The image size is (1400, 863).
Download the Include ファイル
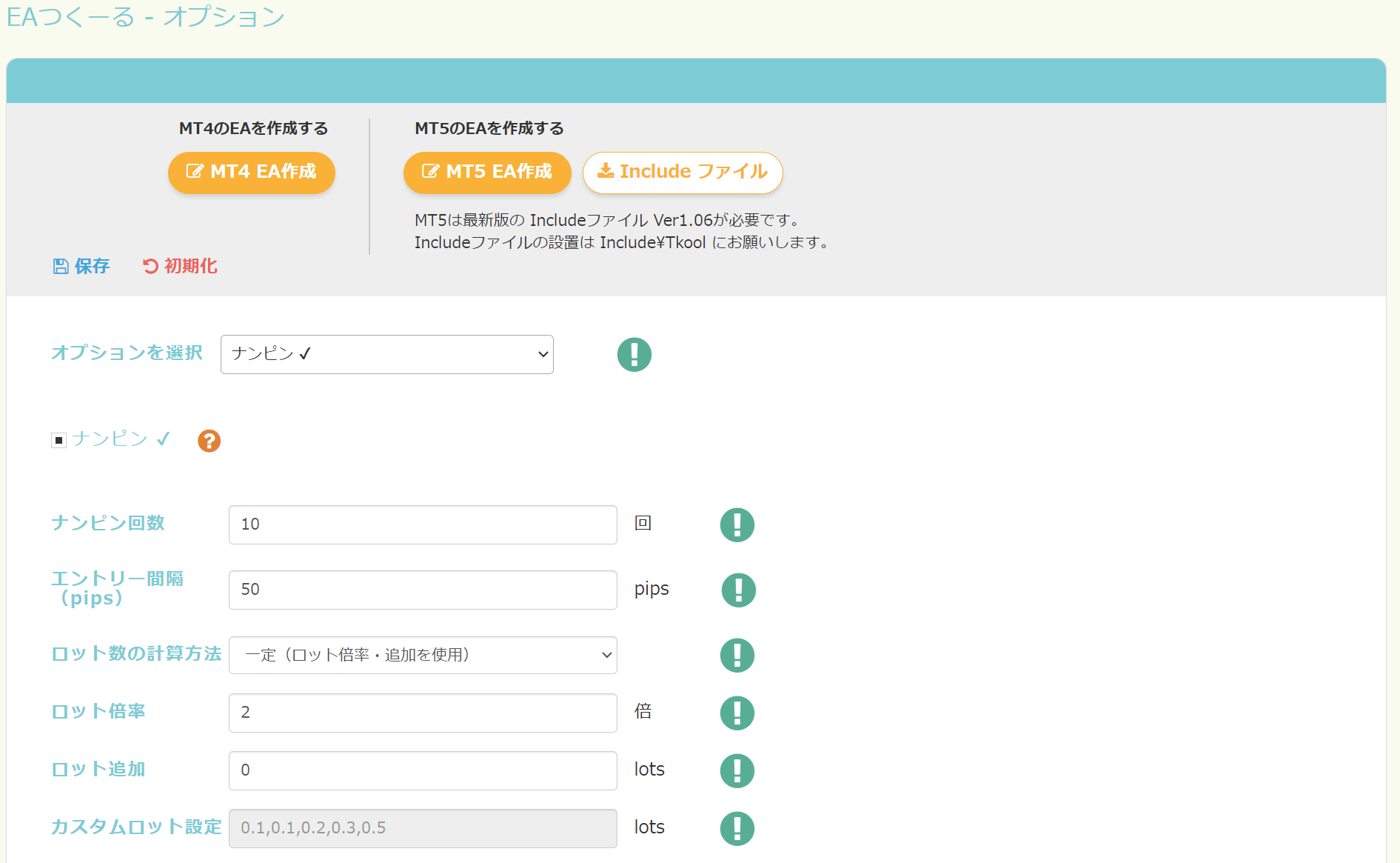(x=682, y=172)
